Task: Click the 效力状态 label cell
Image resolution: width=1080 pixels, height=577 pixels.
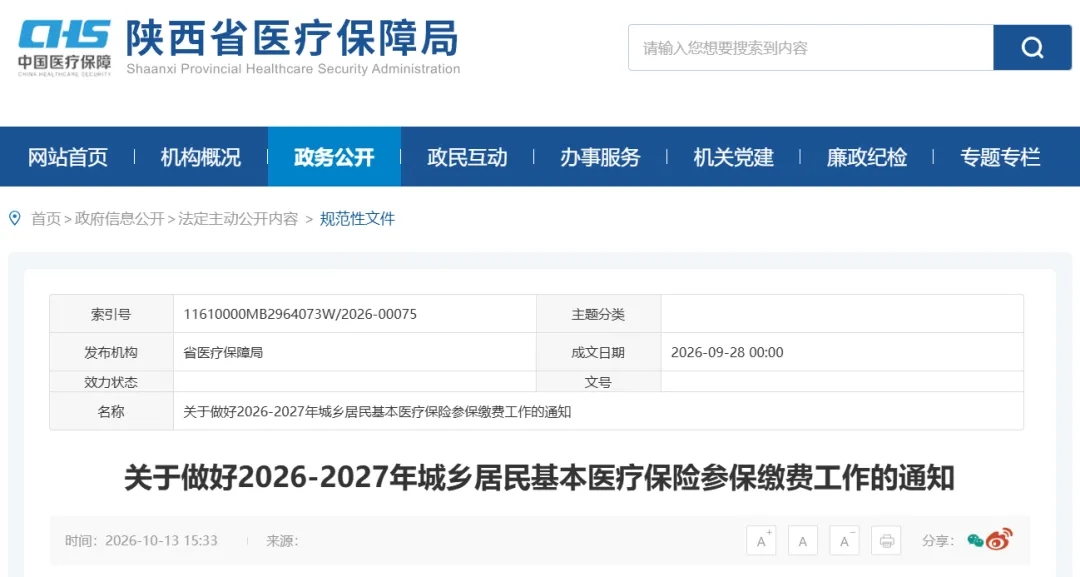Action: (111, 382)
